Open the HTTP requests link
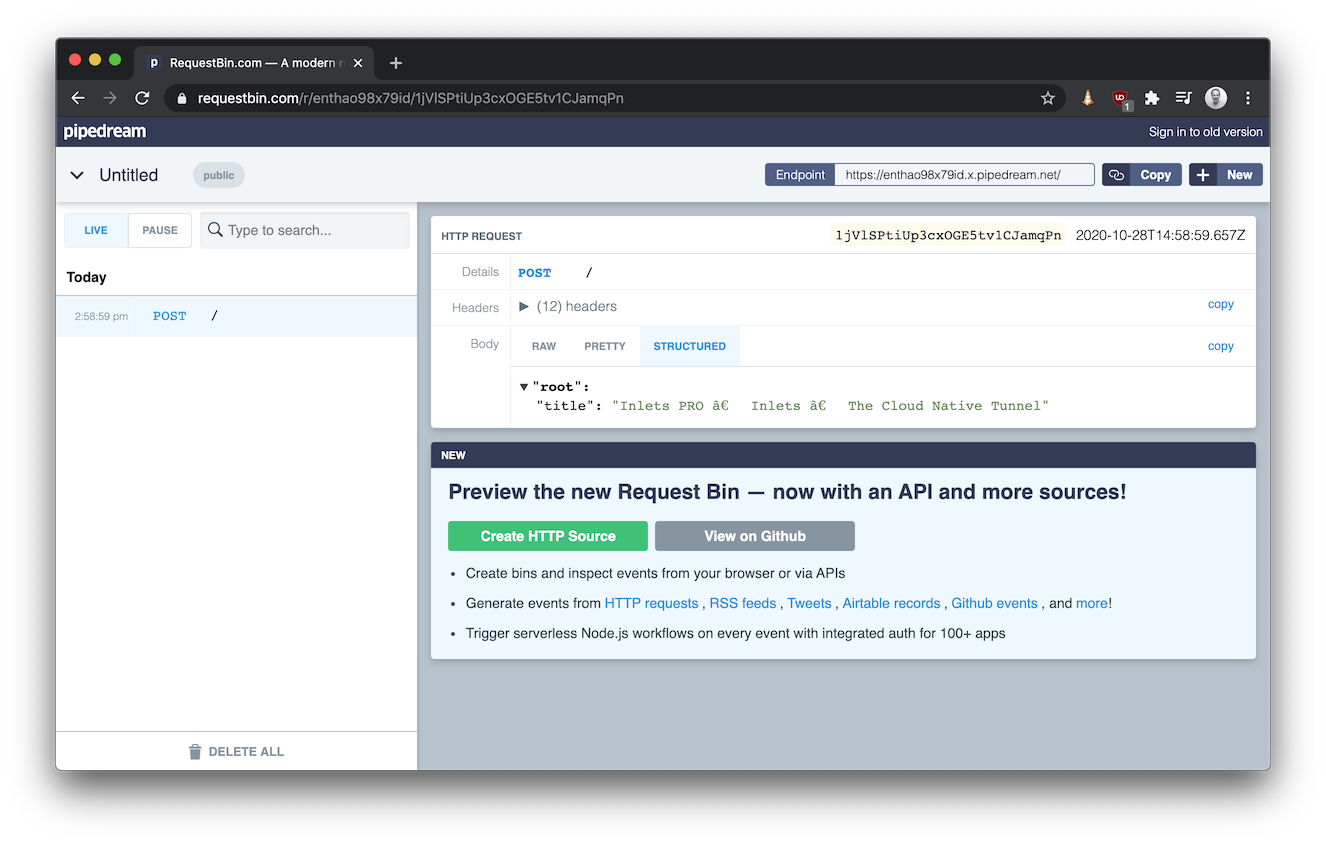This screenshot has height=844, width=1326. click(652, 603)
